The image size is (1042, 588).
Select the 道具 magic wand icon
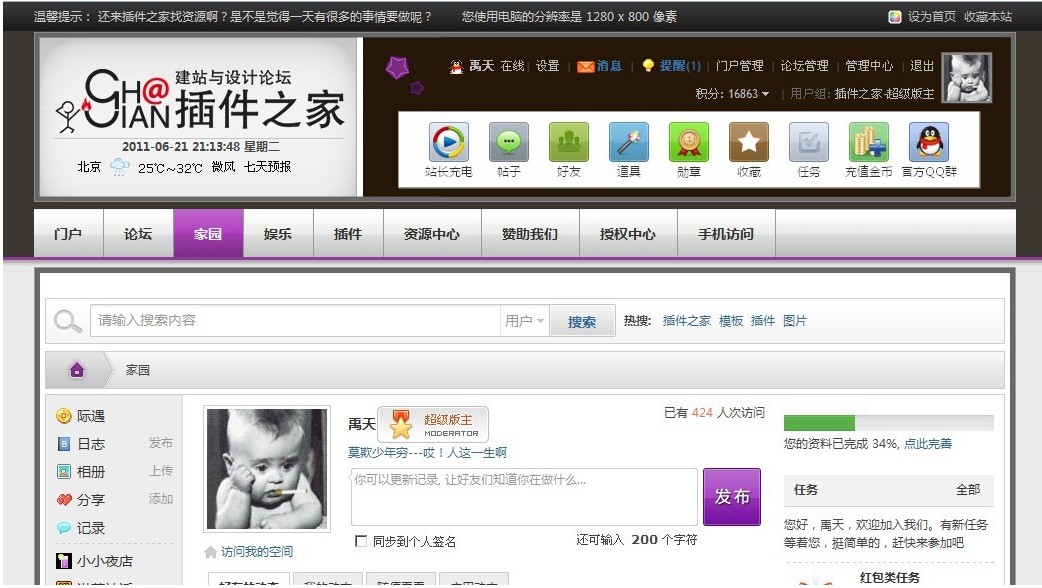point(629,142)
